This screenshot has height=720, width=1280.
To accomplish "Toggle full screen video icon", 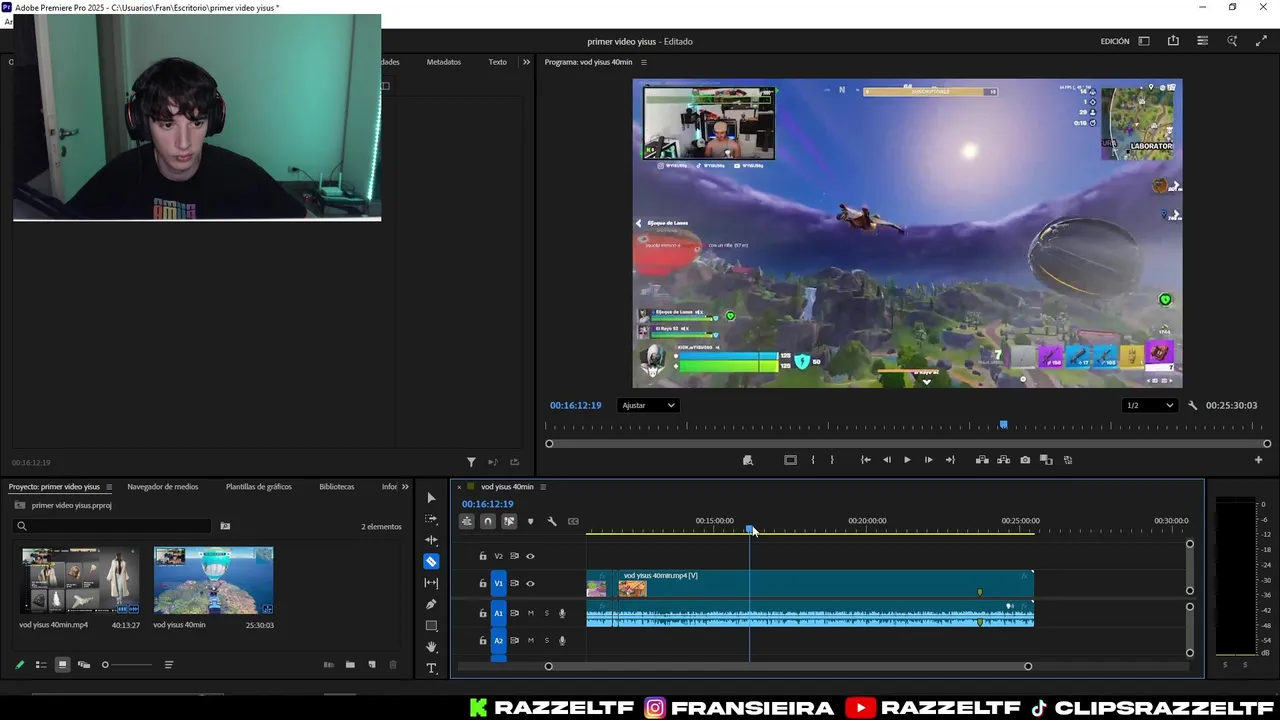I will click(x=1261, y=41).
